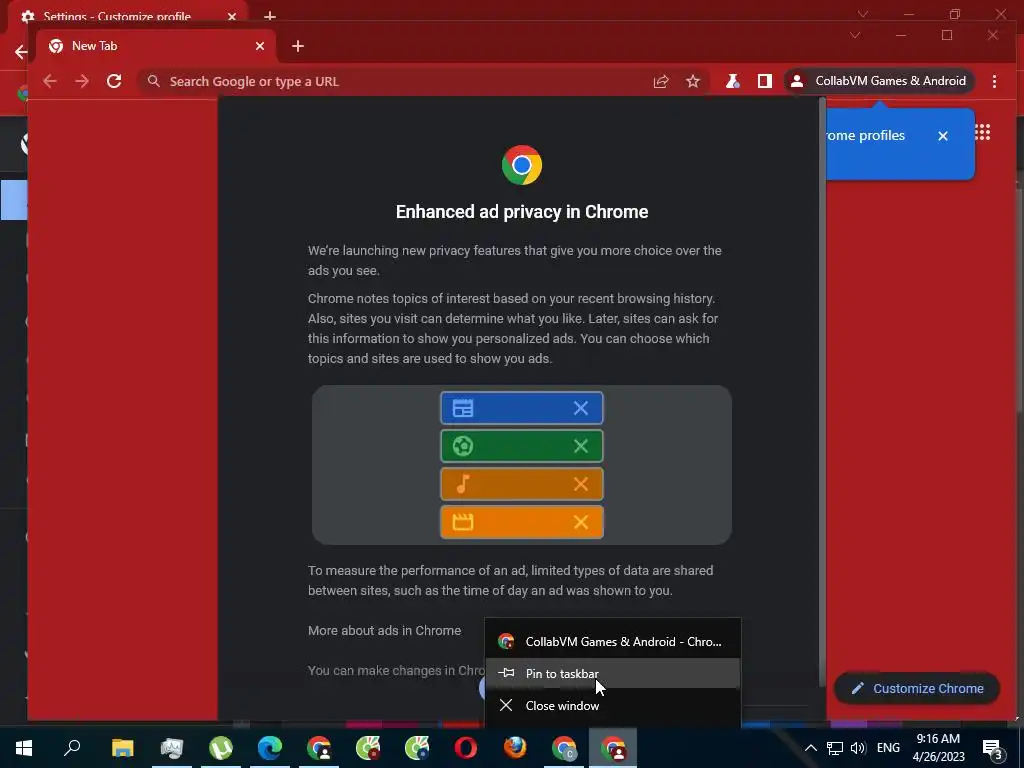Click the Chrome taskbar icon with C badge

(564, 748)
